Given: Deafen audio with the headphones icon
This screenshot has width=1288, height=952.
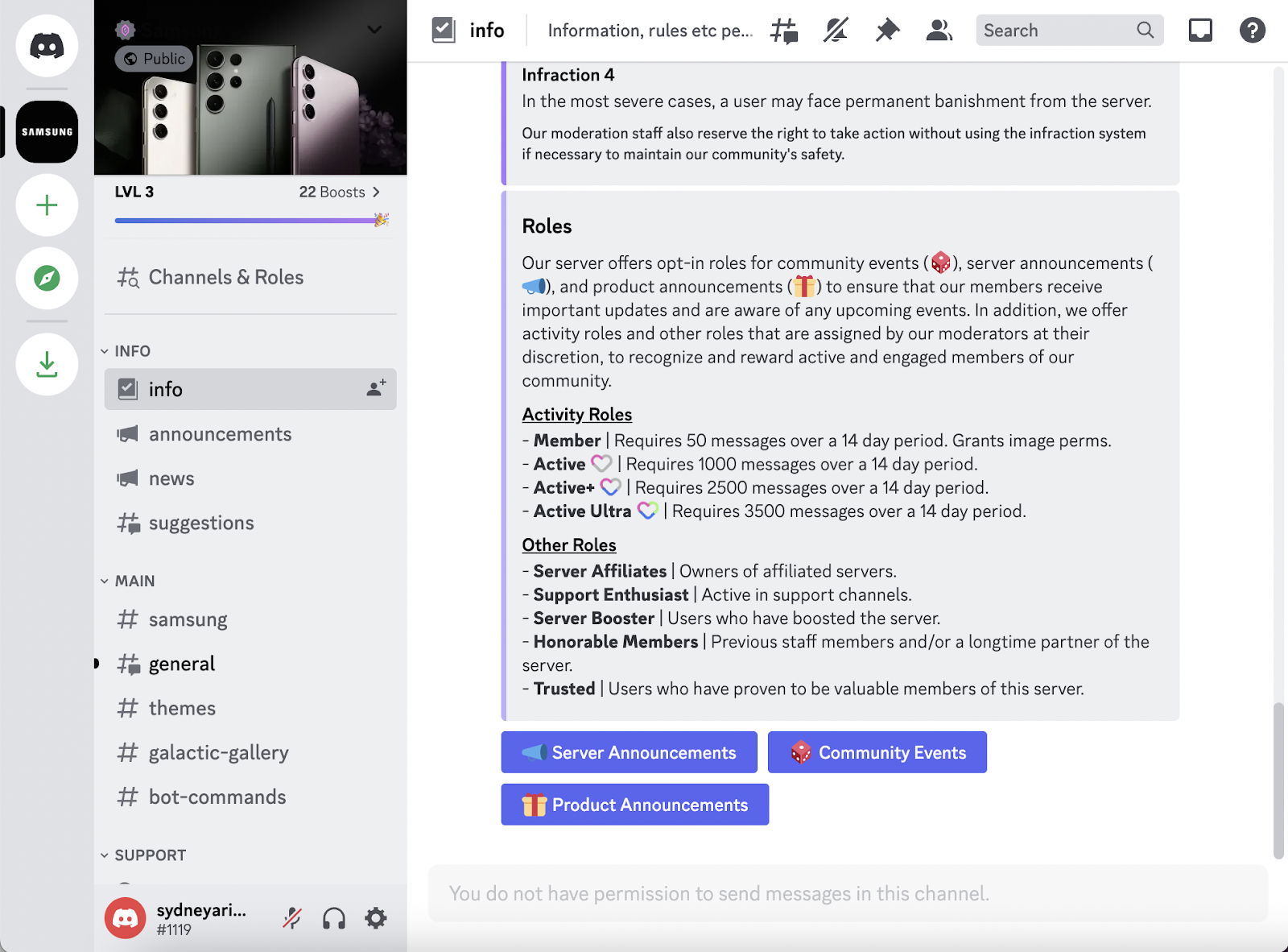Looking at the screenshot, I should pyautogui.click(x=334, y=917).
